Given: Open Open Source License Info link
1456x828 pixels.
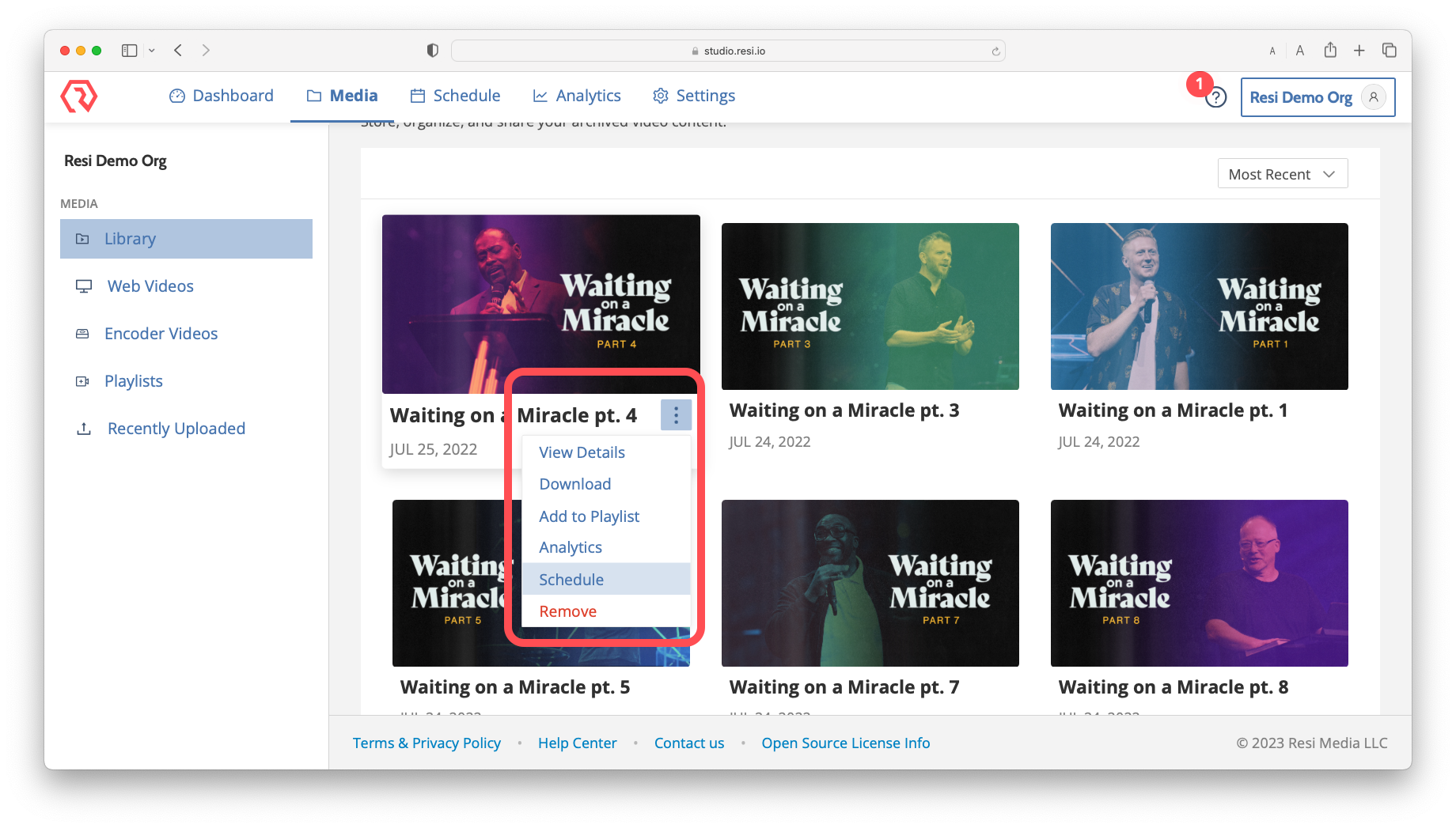Looking at the screenshot, I should (846, 743).
